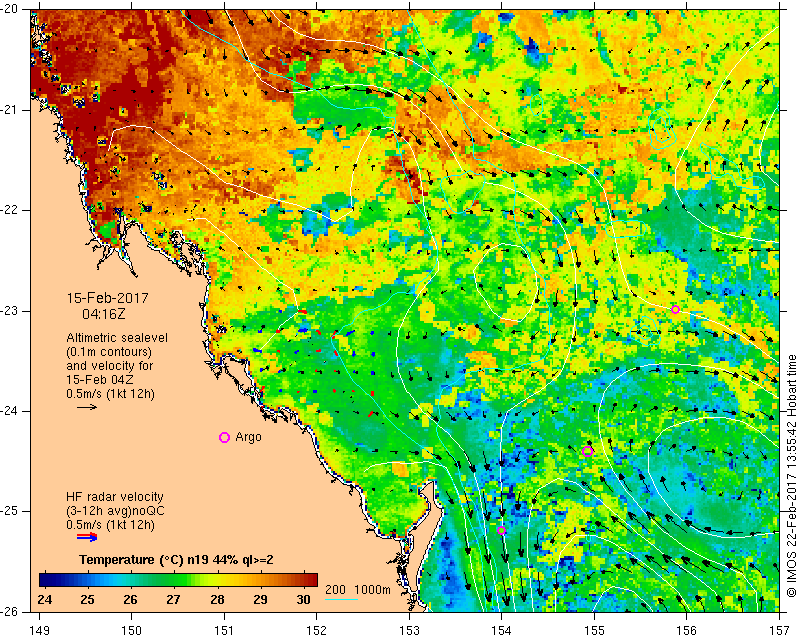Click the 'Altimetric sealevel' text
Viewport: 800px width, 640px height.
tap(117, 338)
